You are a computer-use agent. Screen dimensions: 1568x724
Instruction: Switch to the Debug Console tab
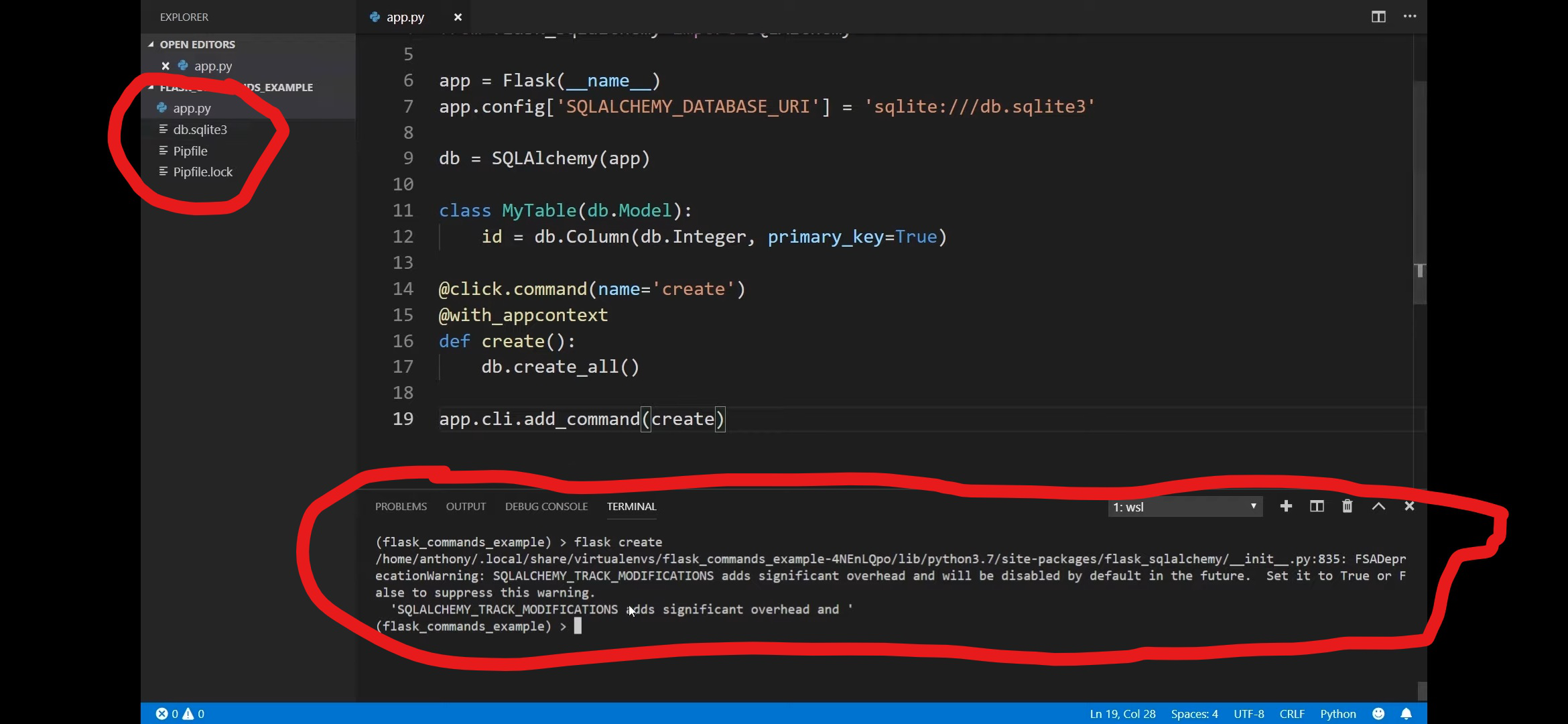click(x=546, y=506)
